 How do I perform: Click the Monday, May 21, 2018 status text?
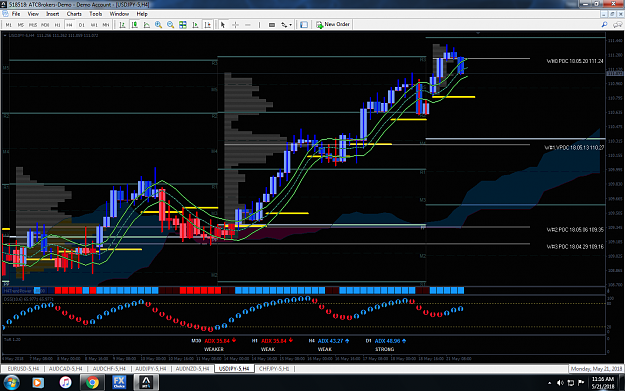[x=596, y=369]
